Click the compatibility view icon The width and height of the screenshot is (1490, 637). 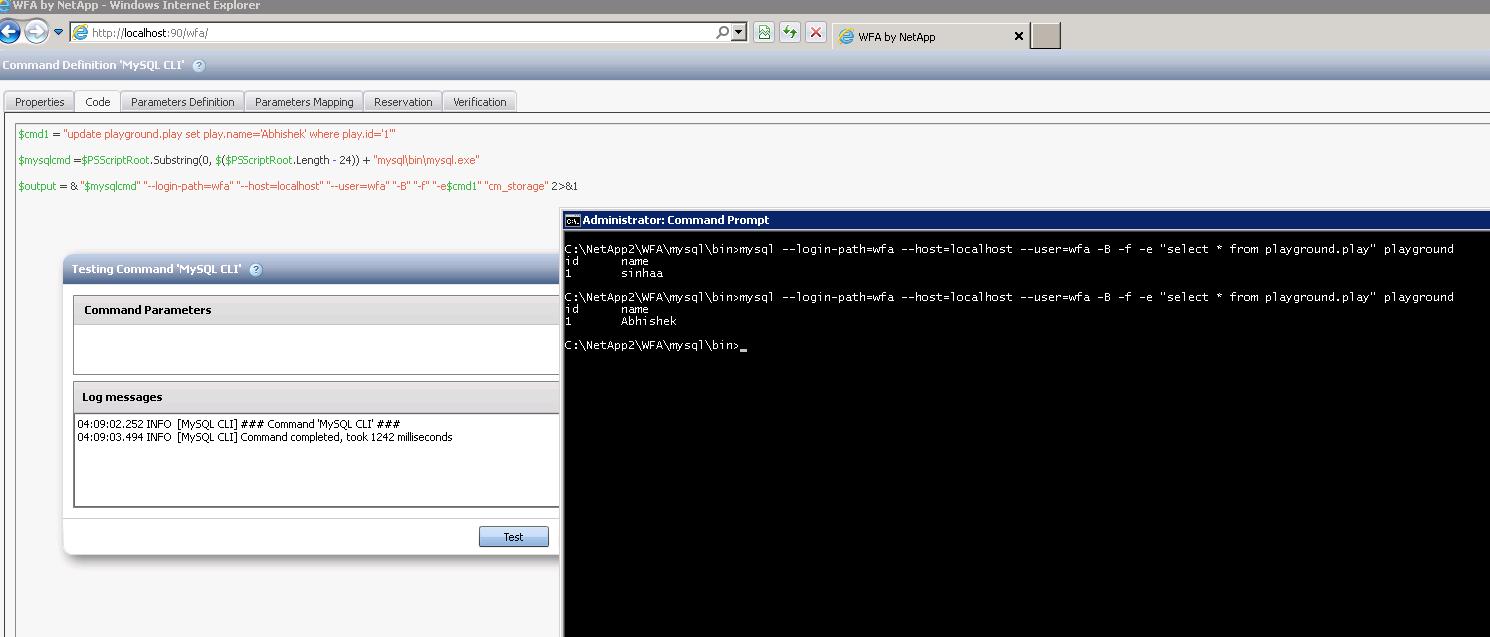764,32
